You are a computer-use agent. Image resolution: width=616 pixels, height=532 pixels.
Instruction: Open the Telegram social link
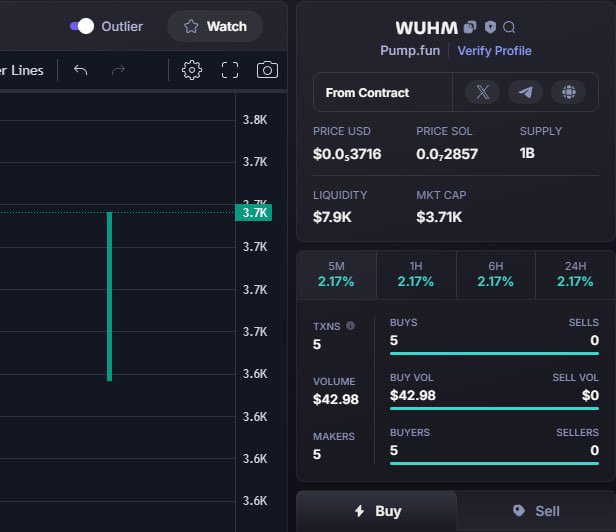point(526,92)
